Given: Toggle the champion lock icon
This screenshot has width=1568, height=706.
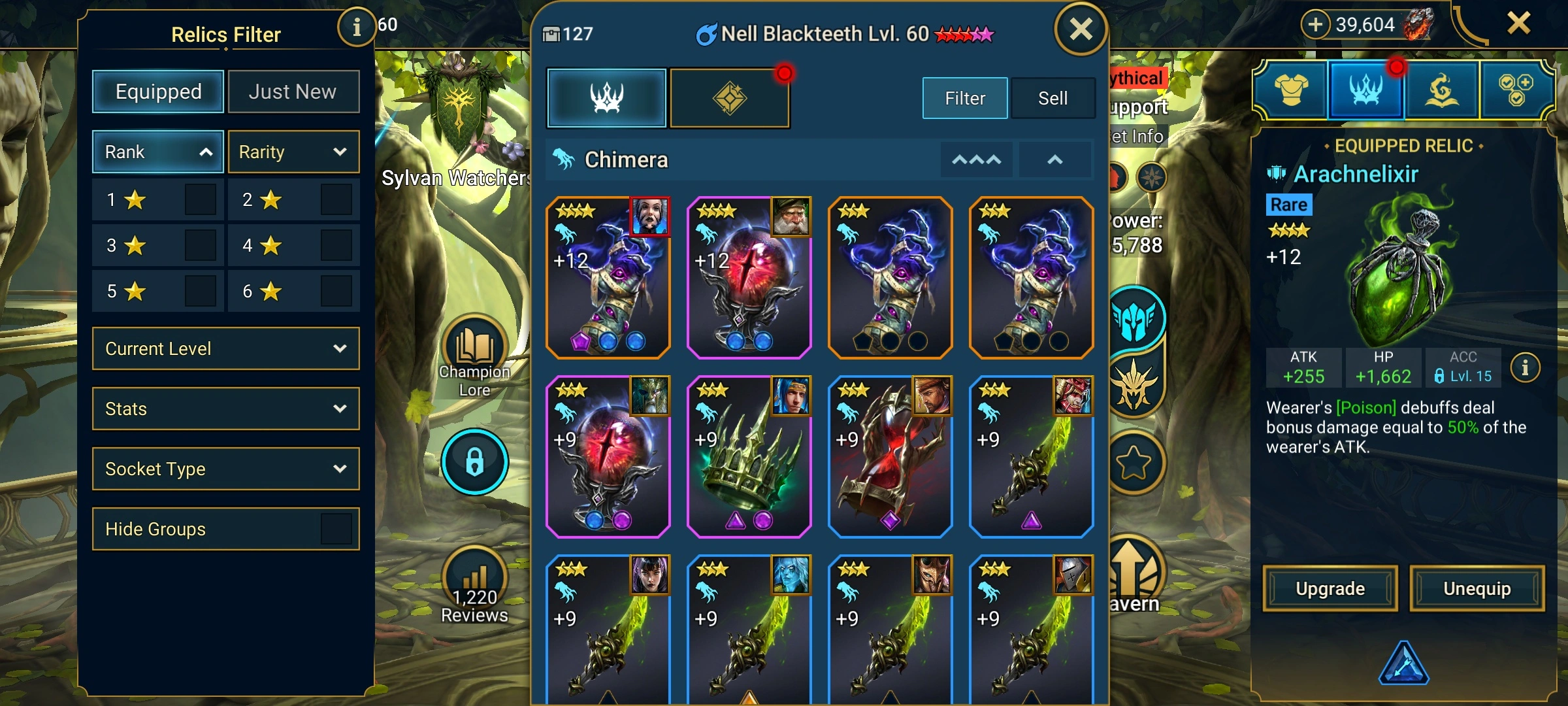Looking at the screenshot, I should click(475, 462).
